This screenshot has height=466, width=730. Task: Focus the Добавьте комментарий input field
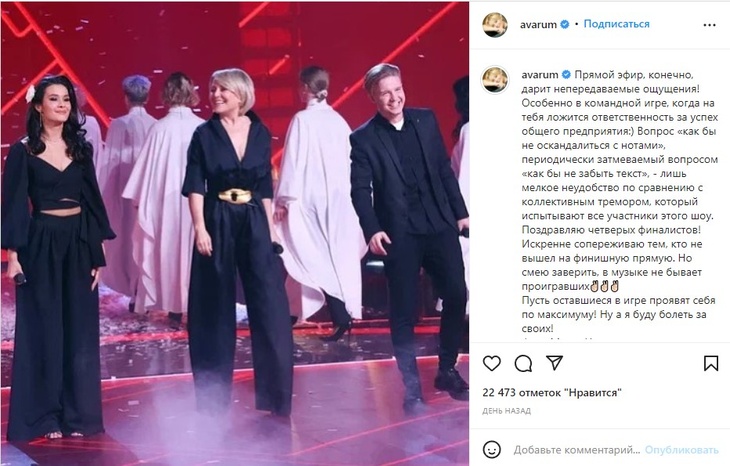(577, 450)
